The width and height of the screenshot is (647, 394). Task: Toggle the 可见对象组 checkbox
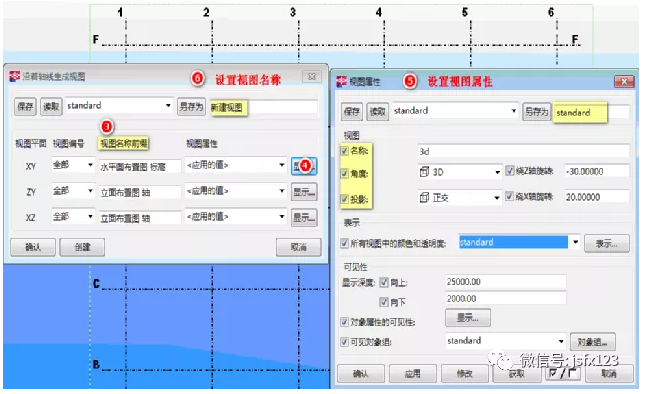coord(345,342)
